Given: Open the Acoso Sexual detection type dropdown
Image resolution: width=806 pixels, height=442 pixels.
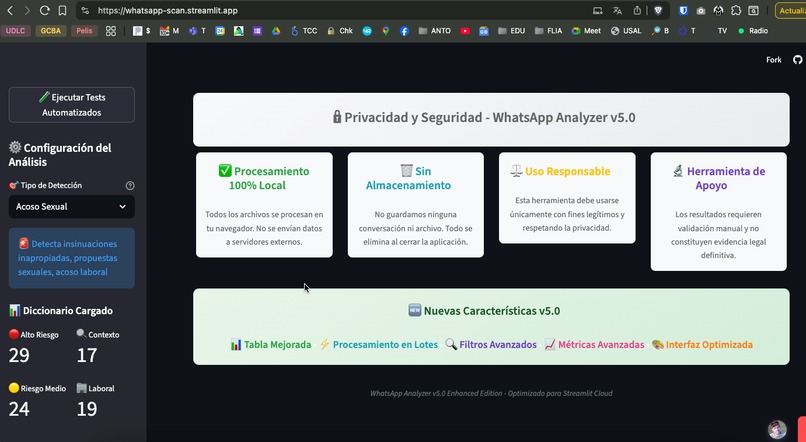Looking at the screenshot, I should (x=71, y=207).
